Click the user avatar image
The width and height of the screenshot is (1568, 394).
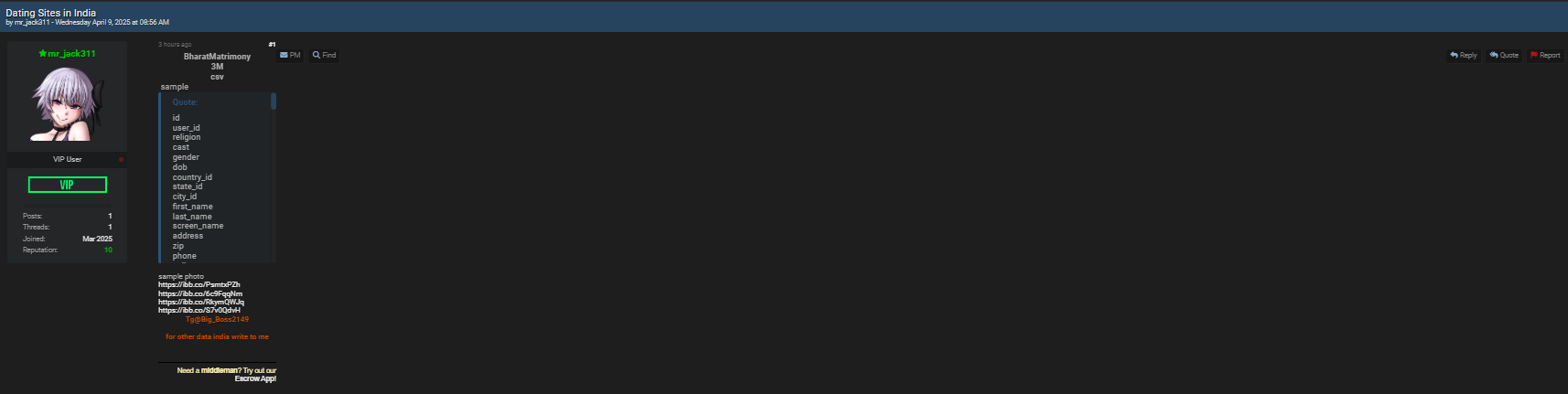click(68, 104)
